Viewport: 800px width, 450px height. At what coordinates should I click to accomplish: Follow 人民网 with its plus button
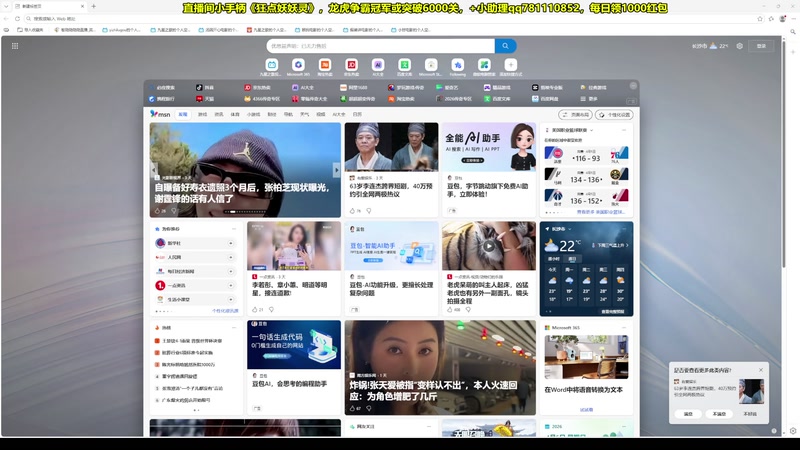(x=231, y=257)
